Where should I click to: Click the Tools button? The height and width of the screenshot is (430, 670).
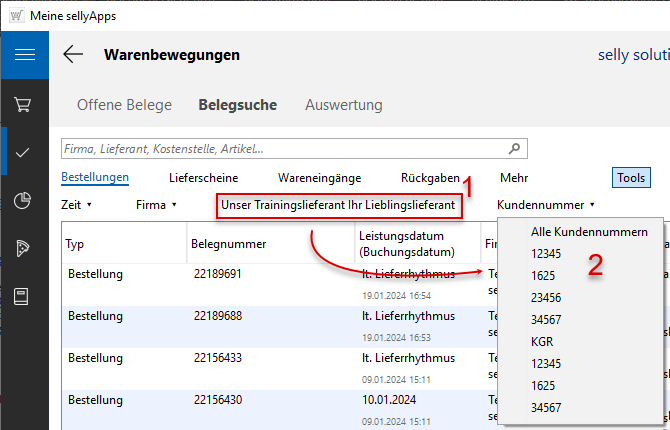coord(631,178)
